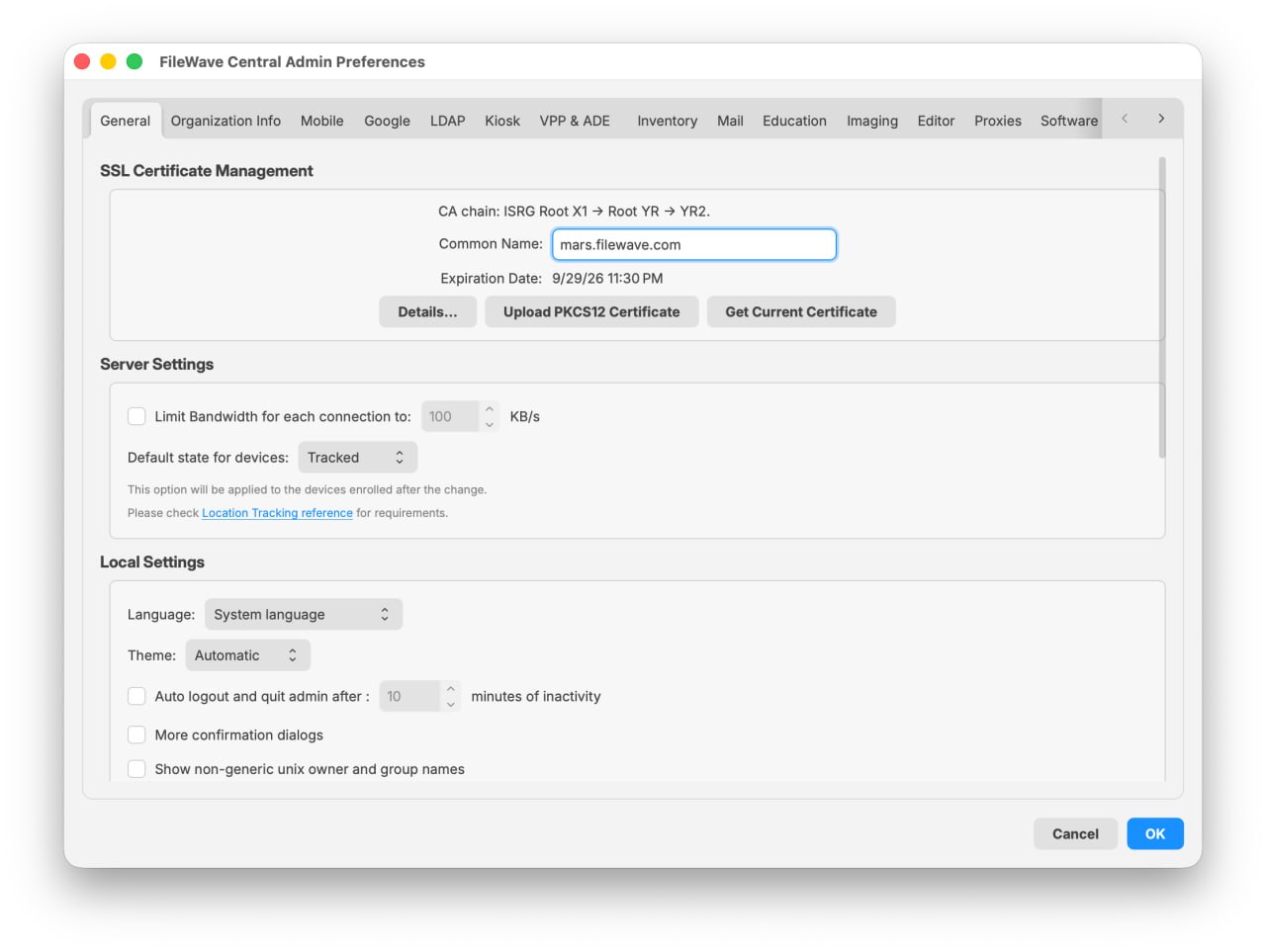Screen dimensions: 1266x952
Task: Open the VPP & ADE tab
Action: tap(575, 121)
